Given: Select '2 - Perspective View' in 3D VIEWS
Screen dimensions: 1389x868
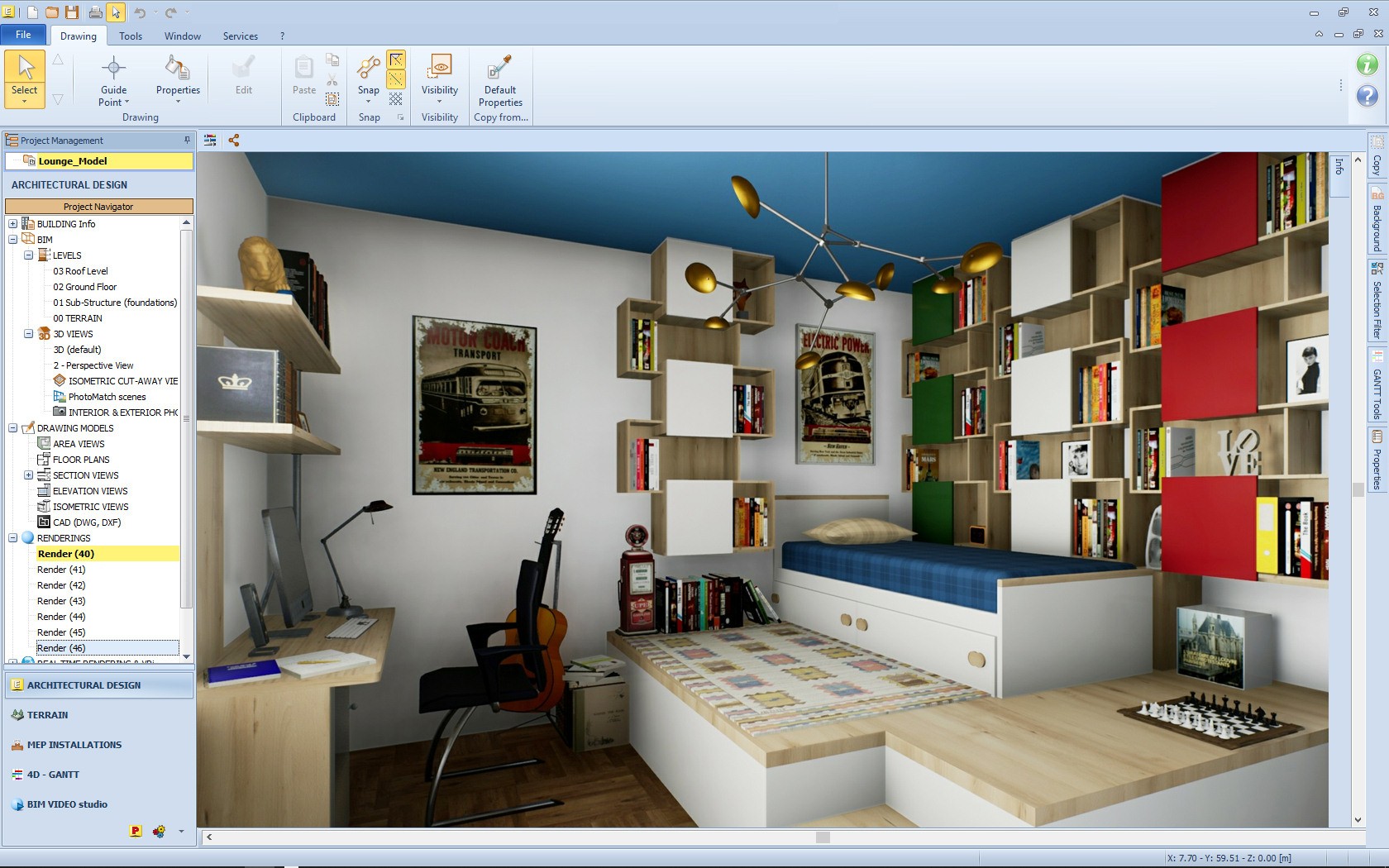Looking at the screenshot, I should pos(93,365).
